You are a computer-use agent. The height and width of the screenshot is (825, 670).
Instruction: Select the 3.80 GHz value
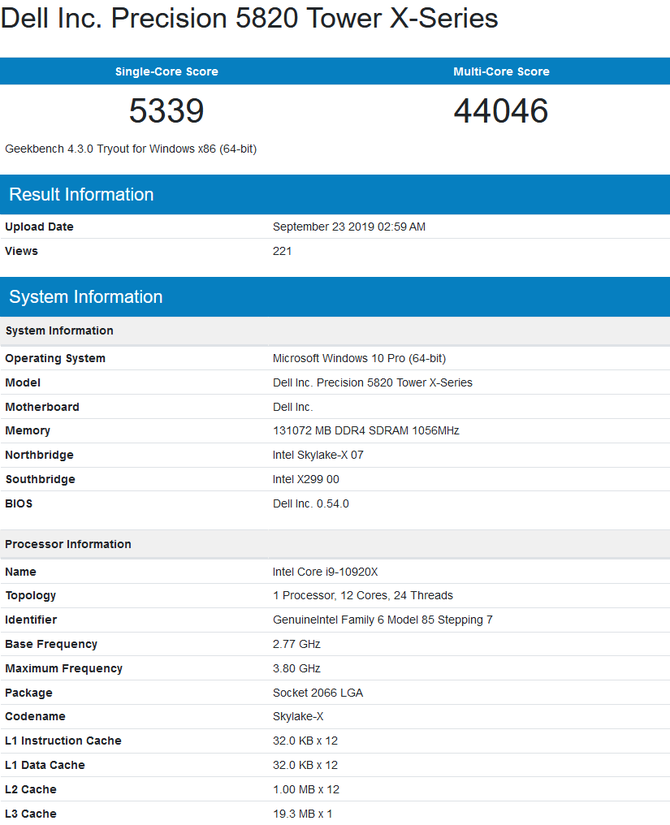coord(296,668)
